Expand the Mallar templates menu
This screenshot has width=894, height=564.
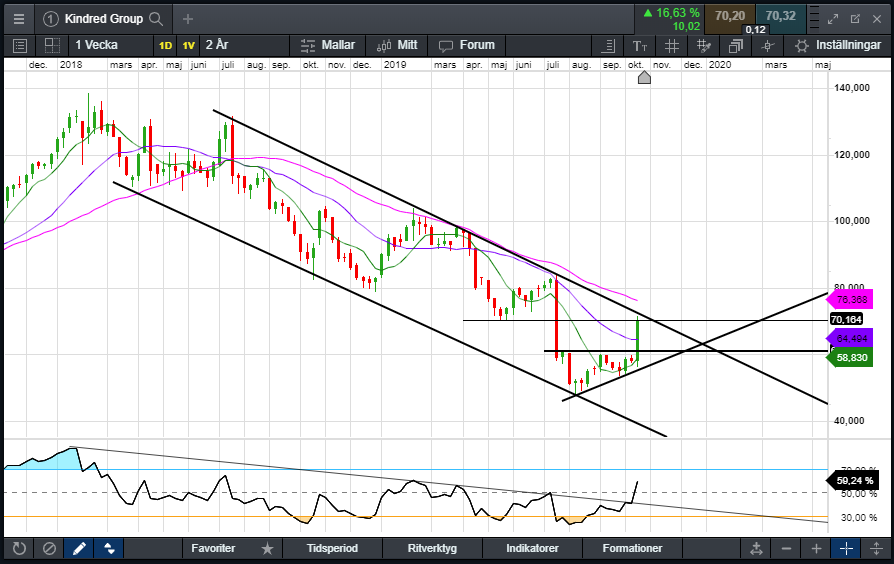click(x=326, y=45)
